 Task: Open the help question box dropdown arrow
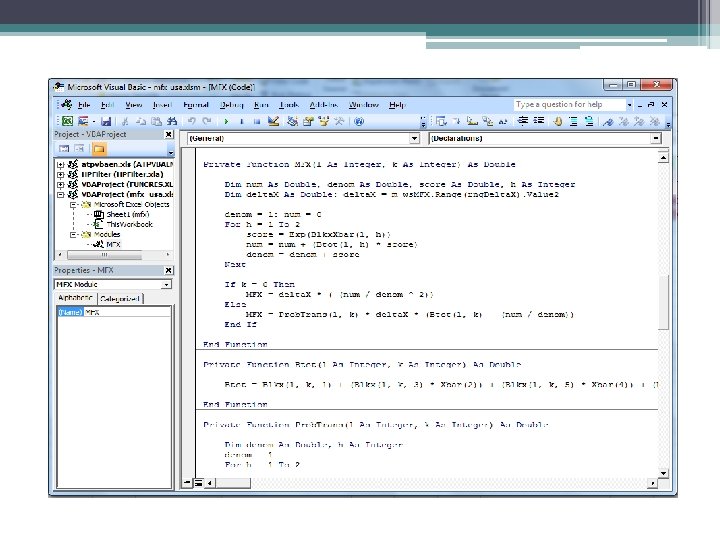tap(630, 105)
